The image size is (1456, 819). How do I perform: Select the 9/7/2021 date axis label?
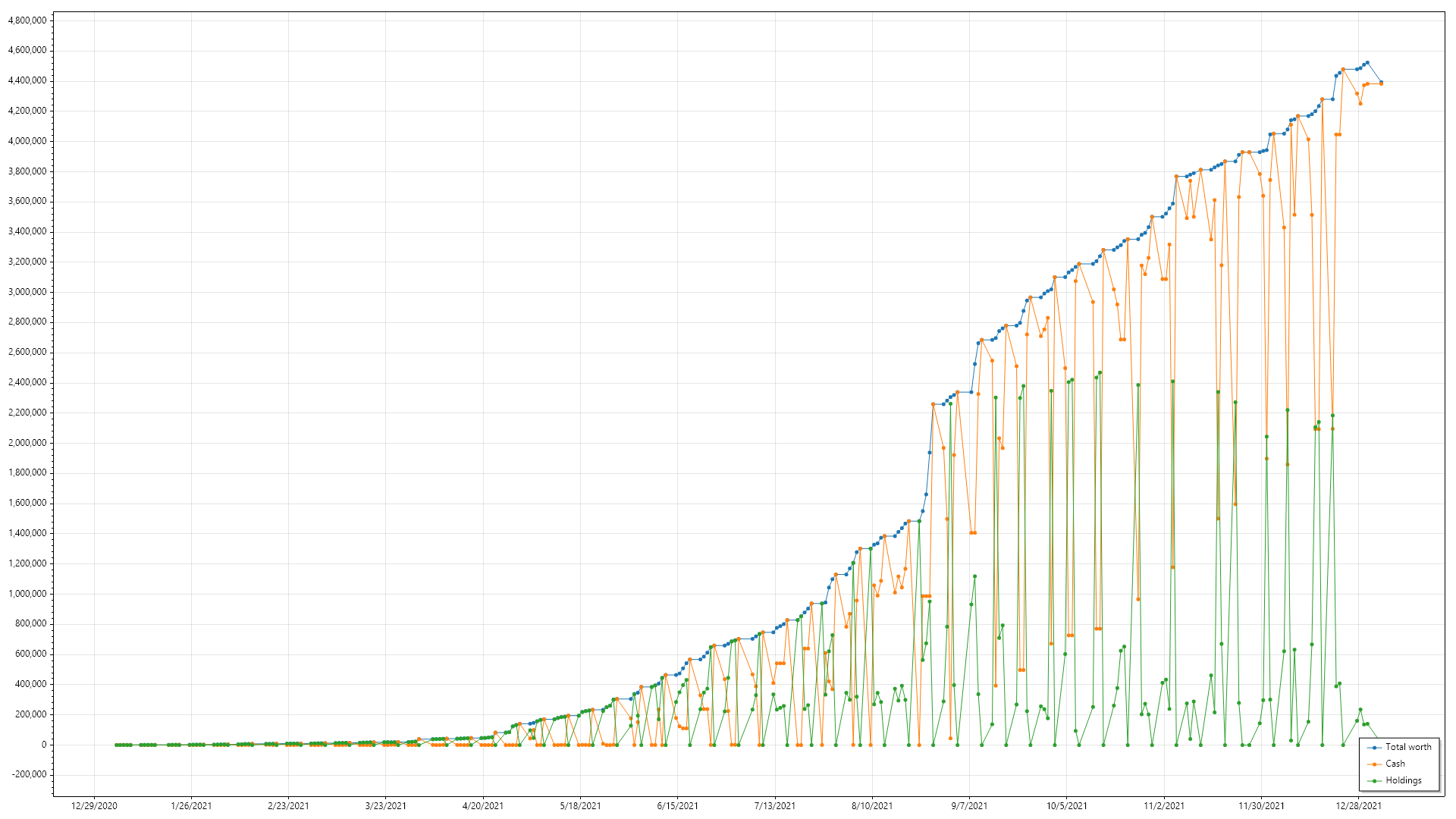tap(969, 806)
